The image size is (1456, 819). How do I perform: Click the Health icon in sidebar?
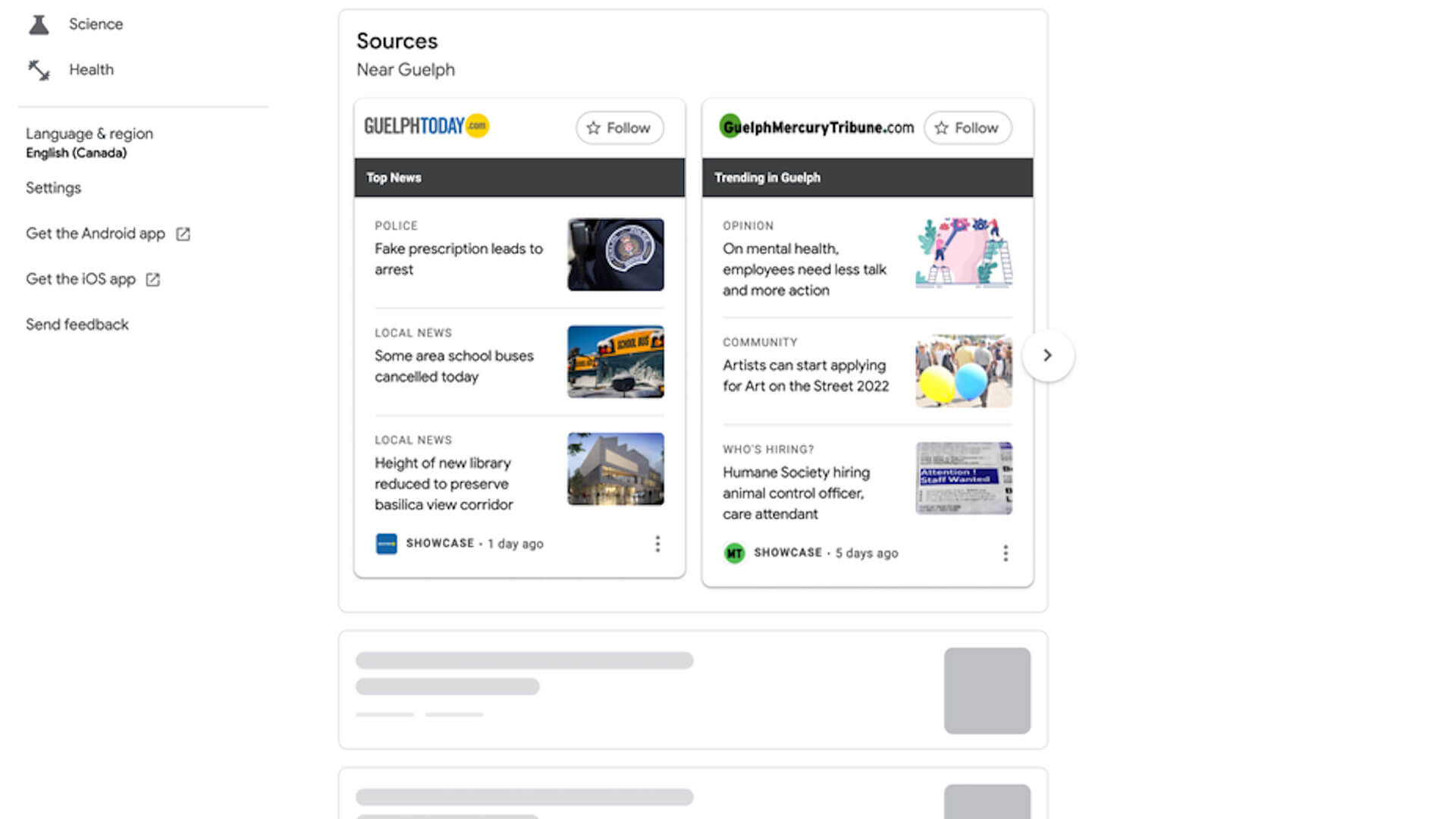[39, 69]
